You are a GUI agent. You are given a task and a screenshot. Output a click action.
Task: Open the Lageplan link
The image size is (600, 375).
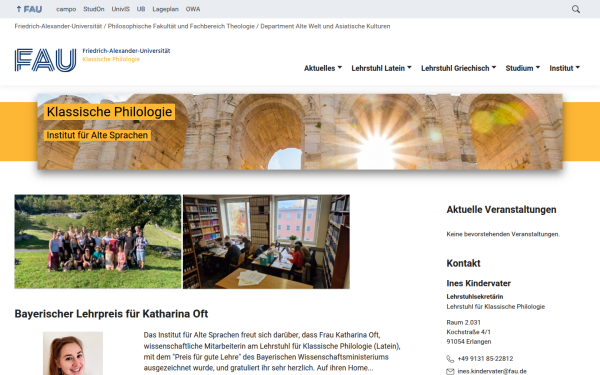point(165,9)
